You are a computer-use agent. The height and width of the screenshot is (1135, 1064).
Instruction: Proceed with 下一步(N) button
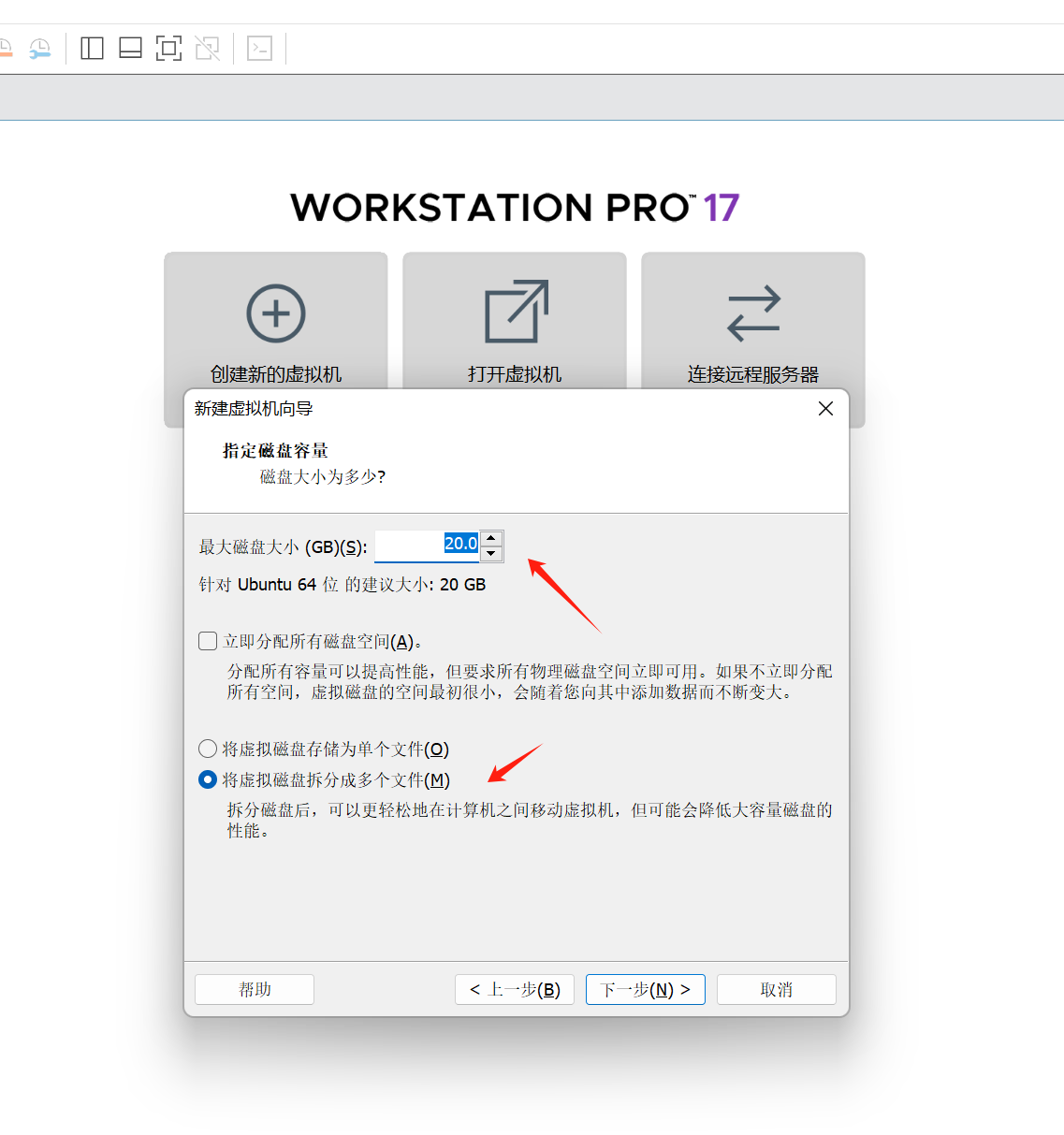(x=646, y=989)
